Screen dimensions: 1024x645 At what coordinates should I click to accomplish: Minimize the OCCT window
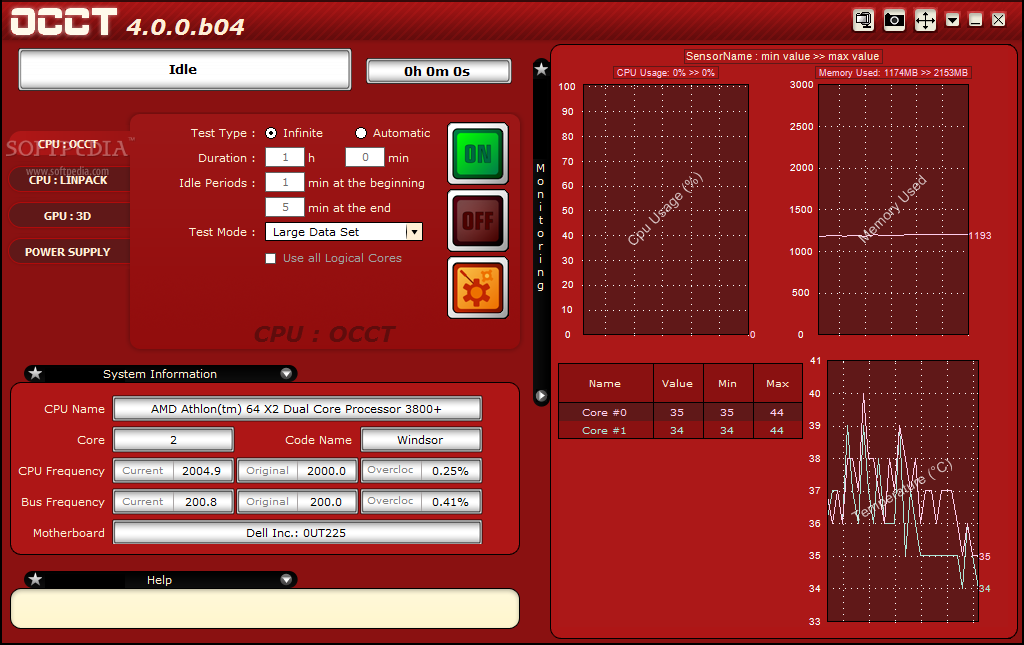[x=975, y=20]
